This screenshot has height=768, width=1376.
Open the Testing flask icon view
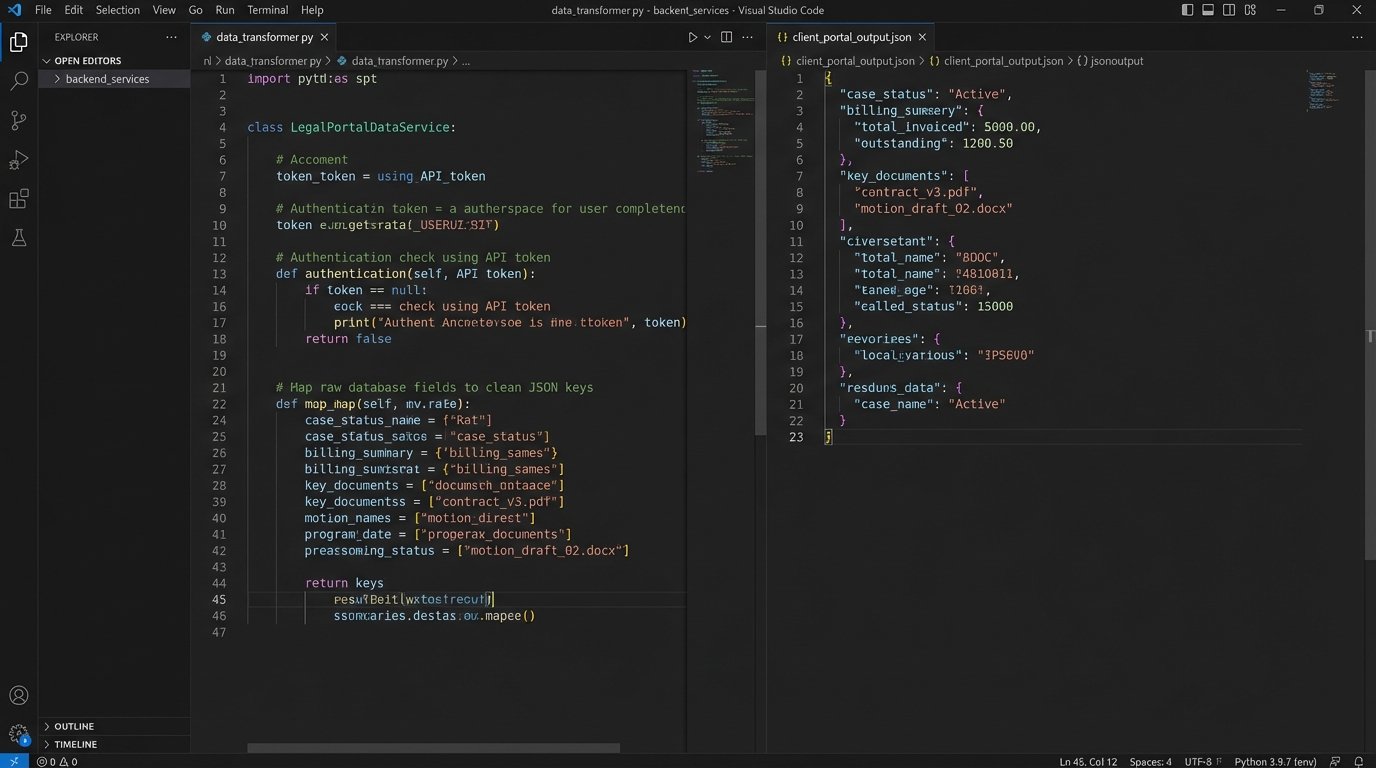point(18,238)
